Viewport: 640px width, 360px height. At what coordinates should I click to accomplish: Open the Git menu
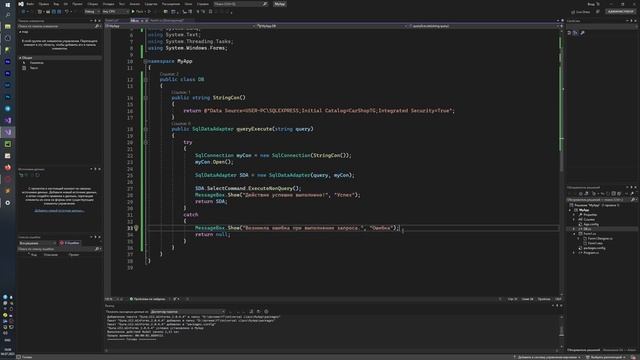pos(66,4)
